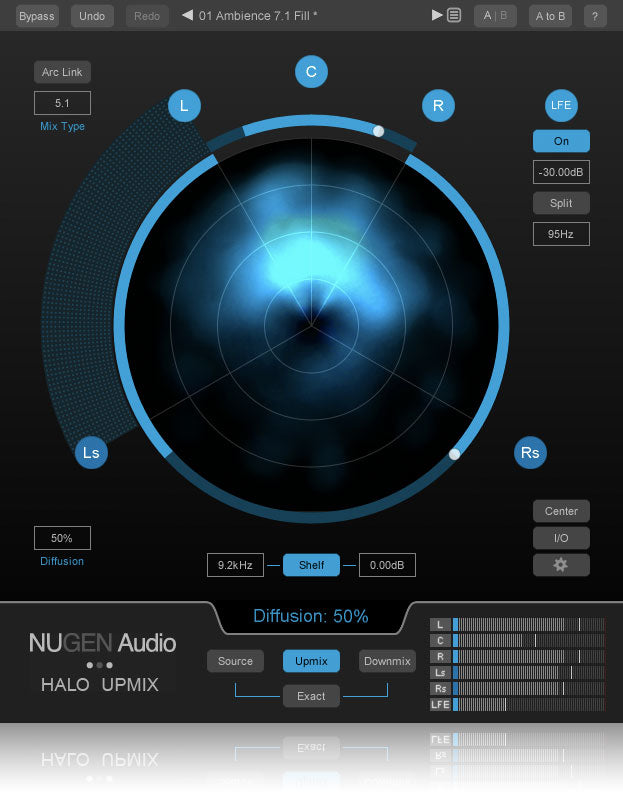Click the "Diffusion" label under 50%

(x=62, y=561)
